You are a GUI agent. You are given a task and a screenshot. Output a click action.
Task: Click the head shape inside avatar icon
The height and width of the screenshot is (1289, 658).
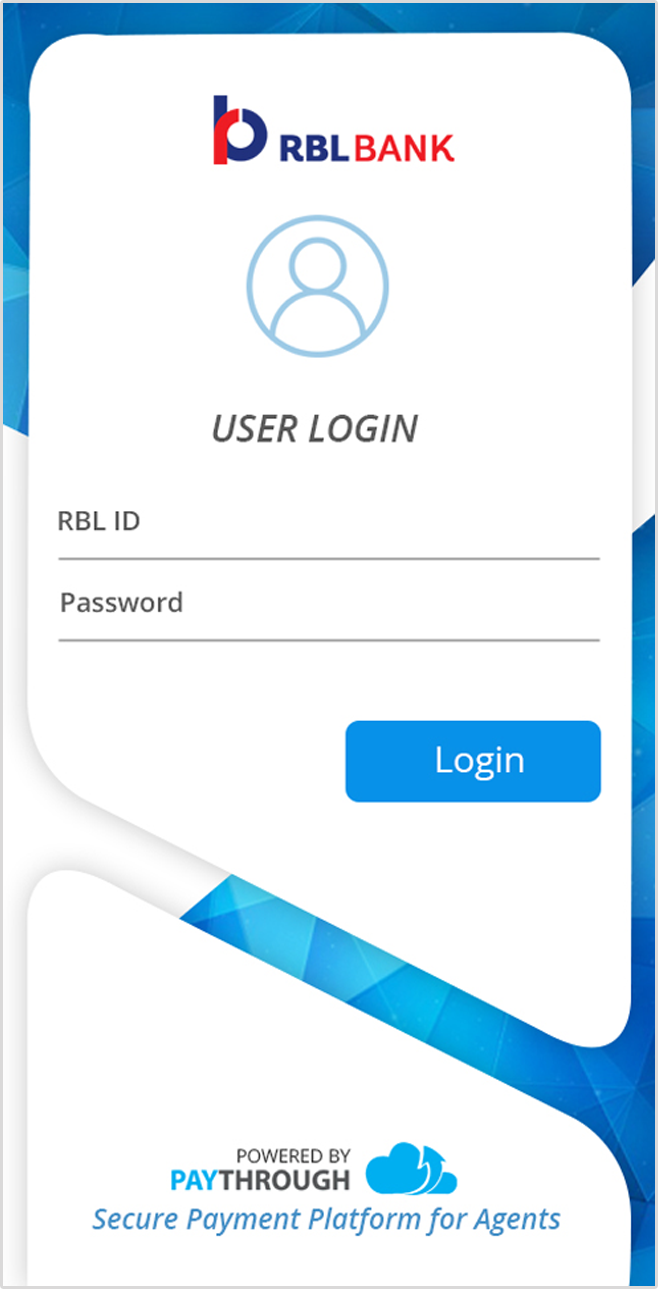(318, 267)
